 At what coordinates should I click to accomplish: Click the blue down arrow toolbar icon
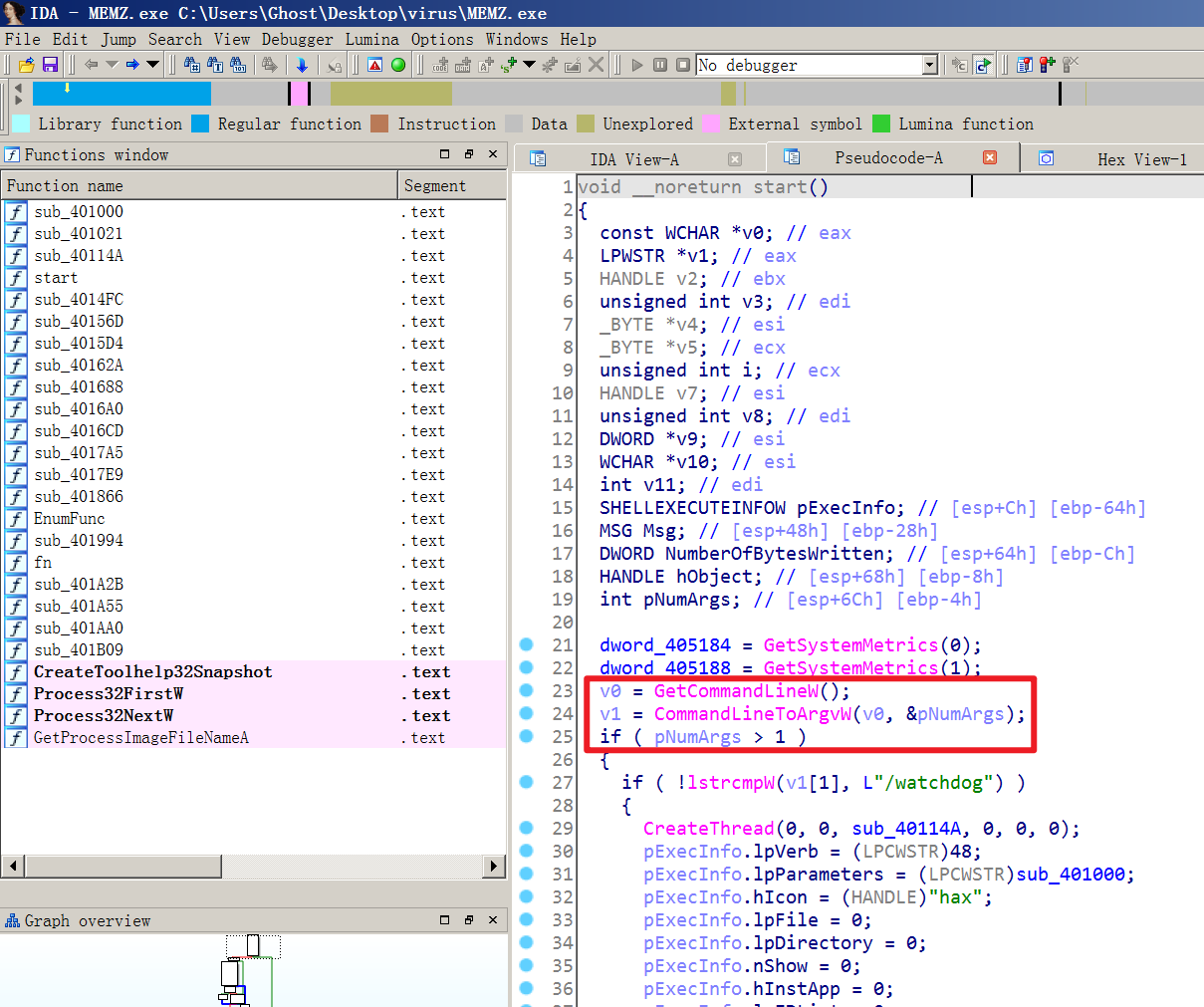(302, 65)
